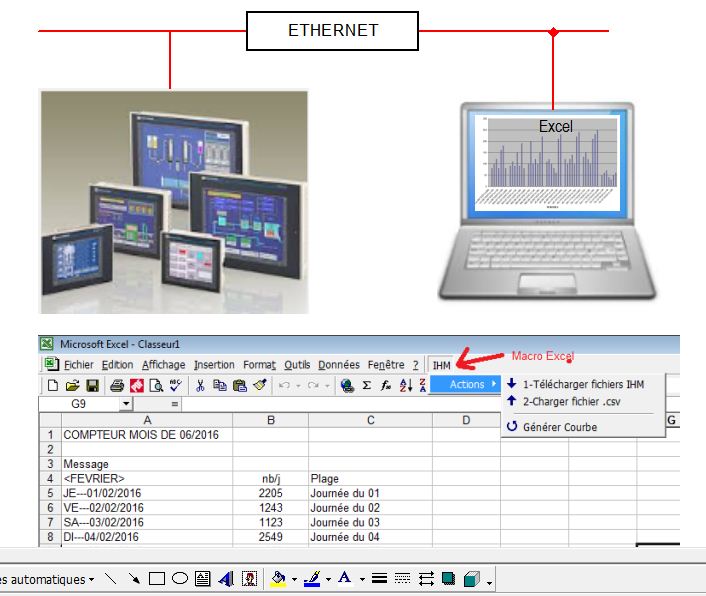Open the Format menu

click(x=259, y=365)
